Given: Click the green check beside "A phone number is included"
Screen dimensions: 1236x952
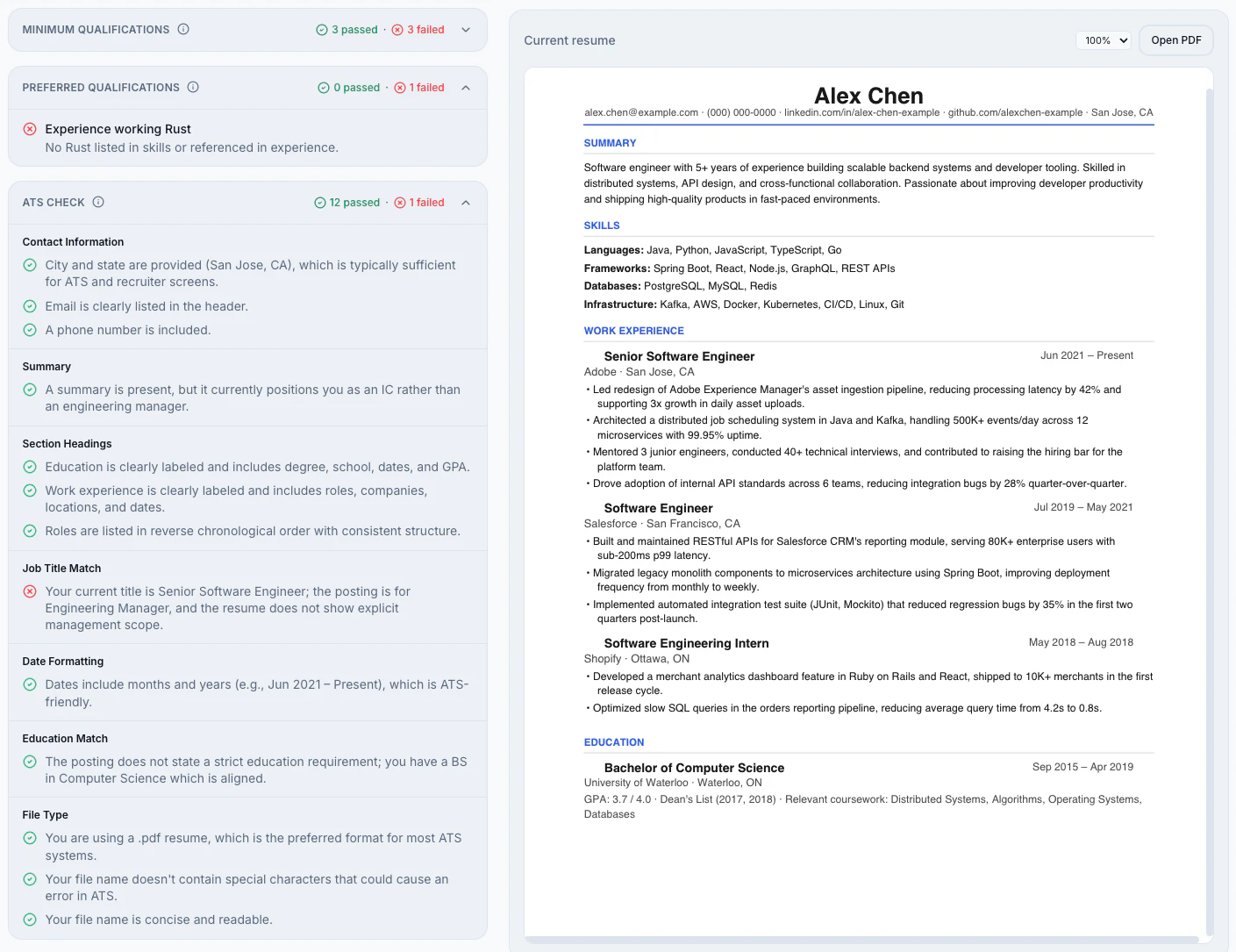Looking at the screenshot, I should 29,329.
